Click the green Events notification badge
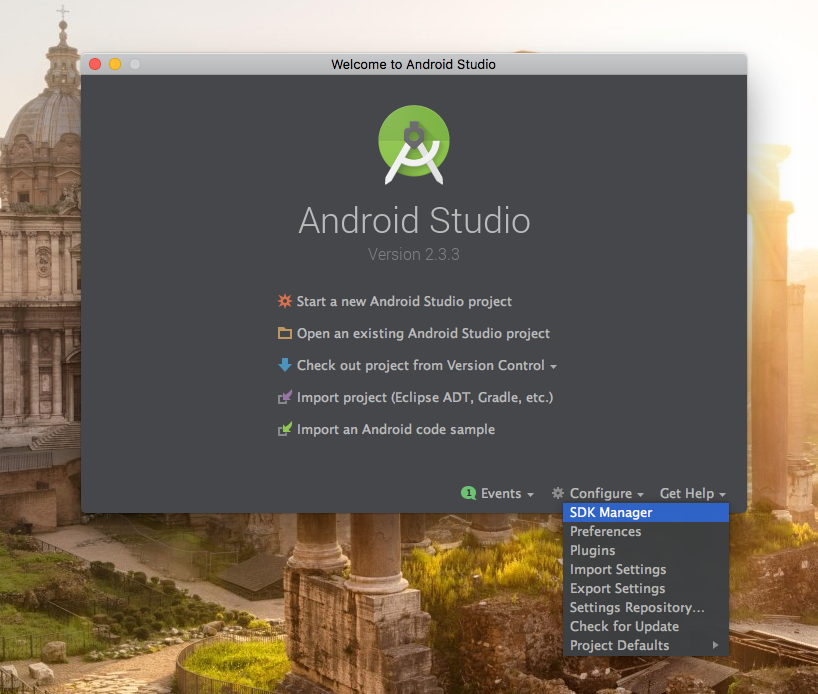818x694 pixels. (x=468, y=493)
